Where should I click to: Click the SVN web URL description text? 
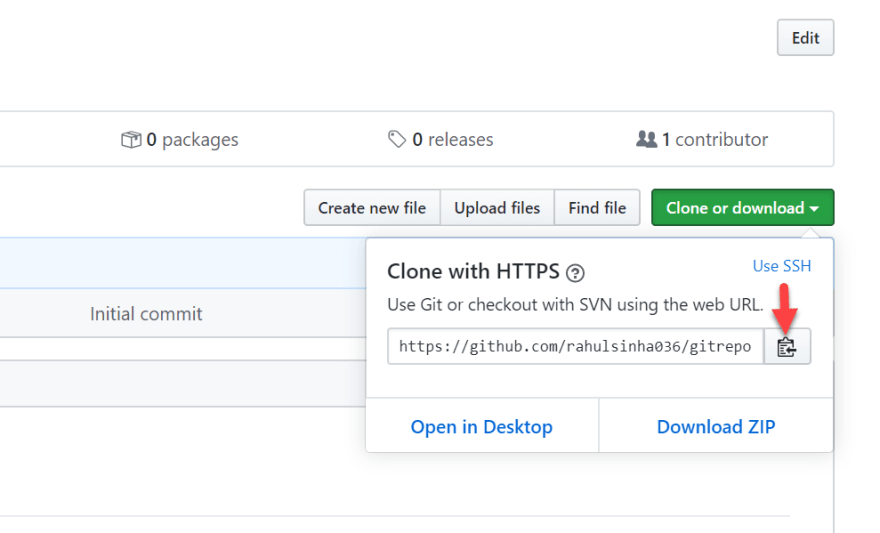[x=575, y=305]
